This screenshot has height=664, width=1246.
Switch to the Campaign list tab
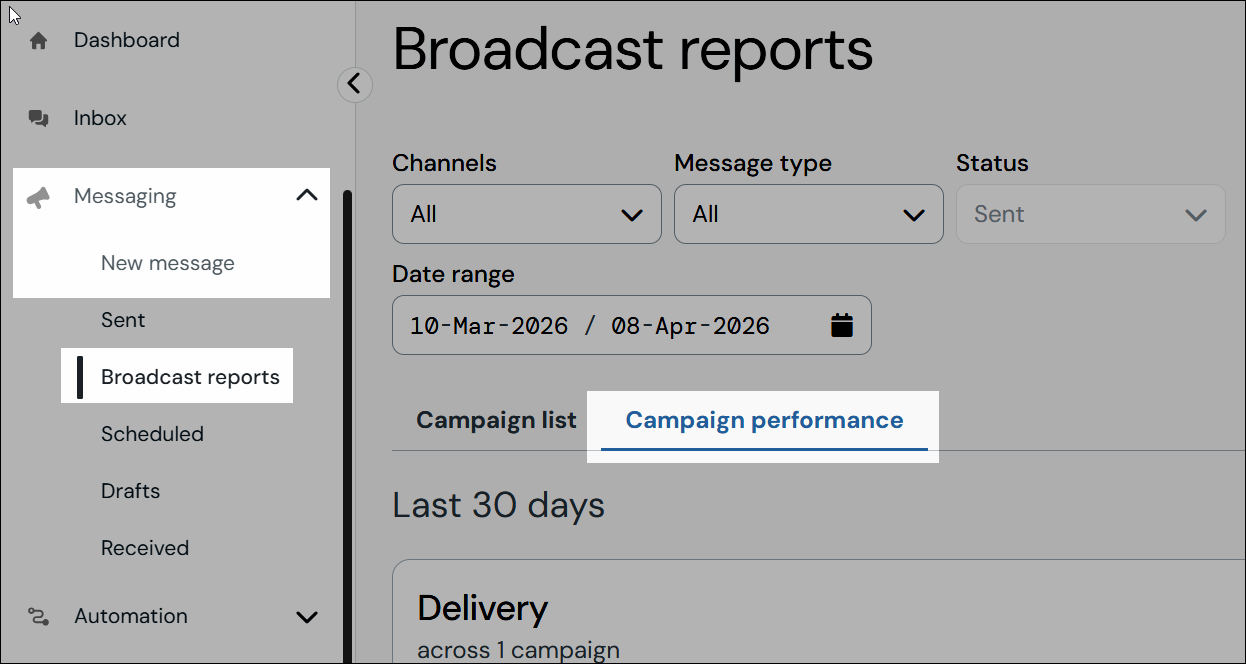[x=496, y=420]
